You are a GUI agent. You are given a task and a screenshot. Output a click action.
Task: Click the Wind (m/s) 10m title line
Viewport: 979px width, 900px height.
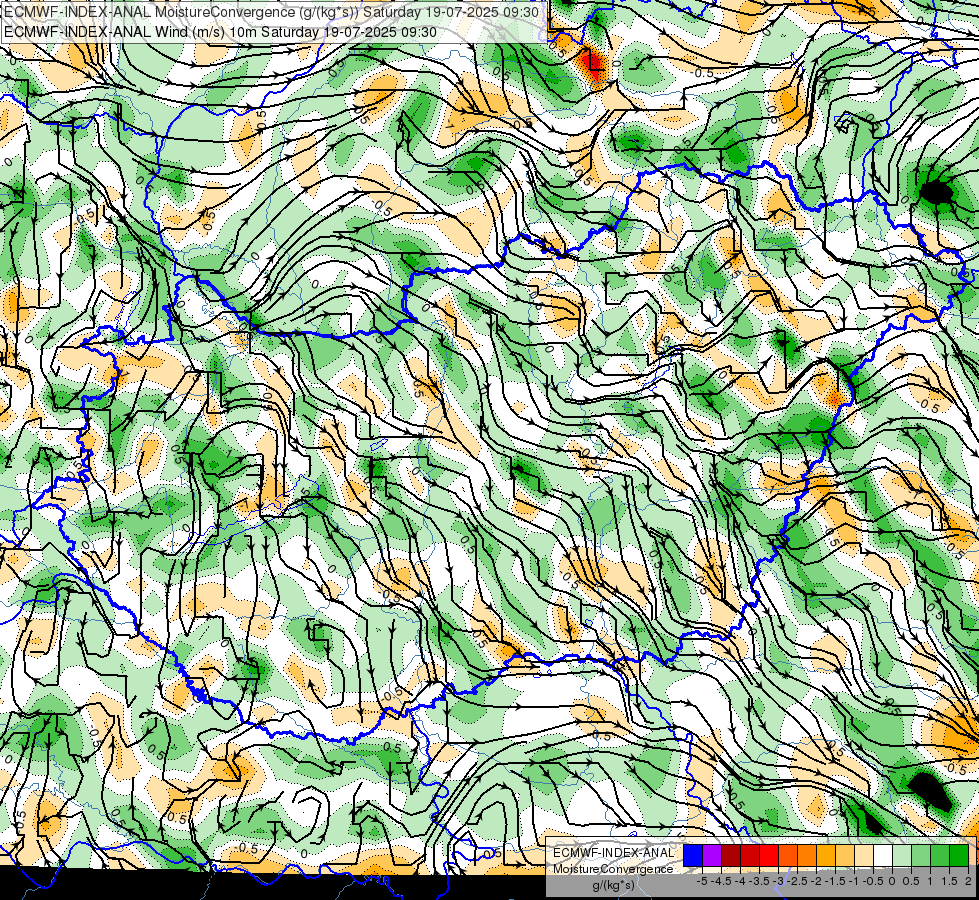point(220,32)
